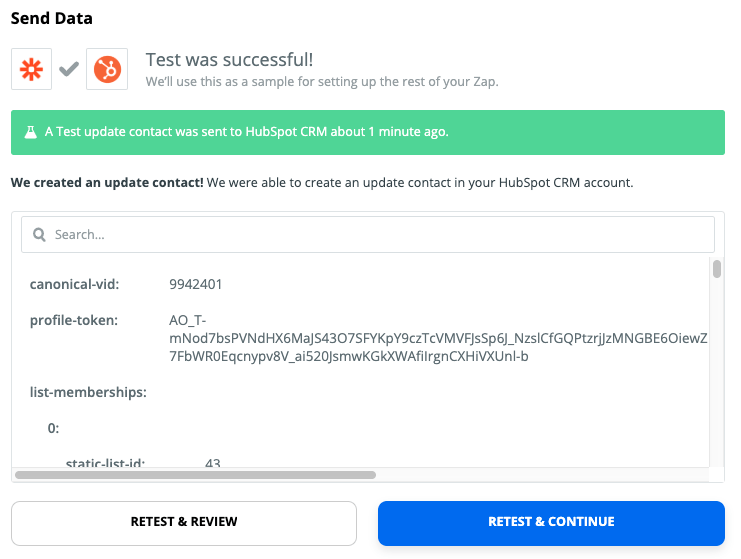Click the green test-sent notification banner
This screenshot has width=741, height=559.
click(x=367, y=132)
